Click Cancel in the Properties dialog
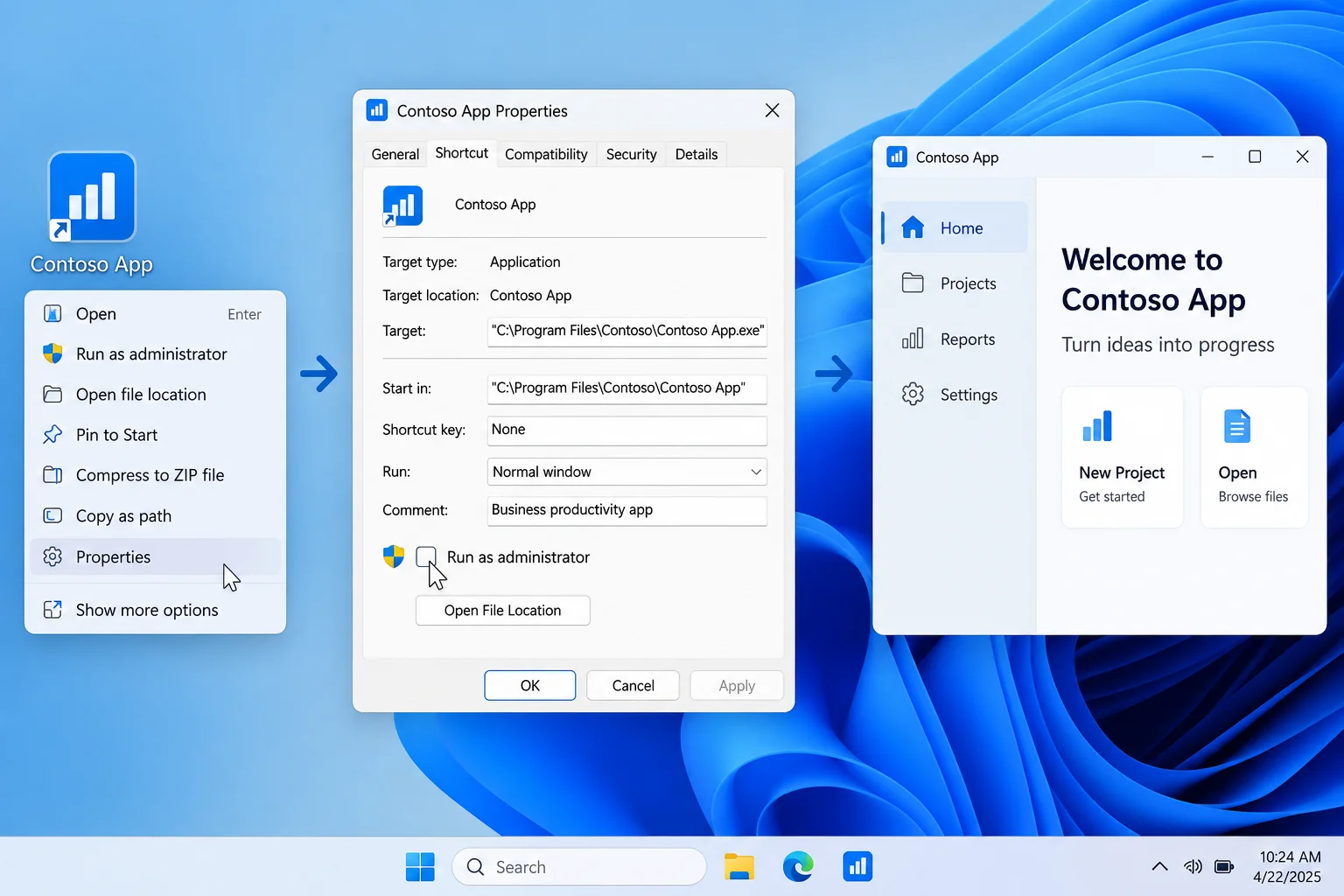1344x896 pixels. pos(633,686)
